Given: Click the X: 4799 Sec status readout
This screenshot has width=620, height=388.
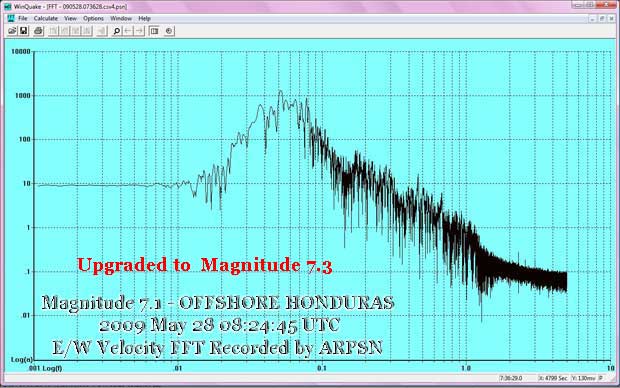Looking at the screenshot, I should click(x=553, y=379).
